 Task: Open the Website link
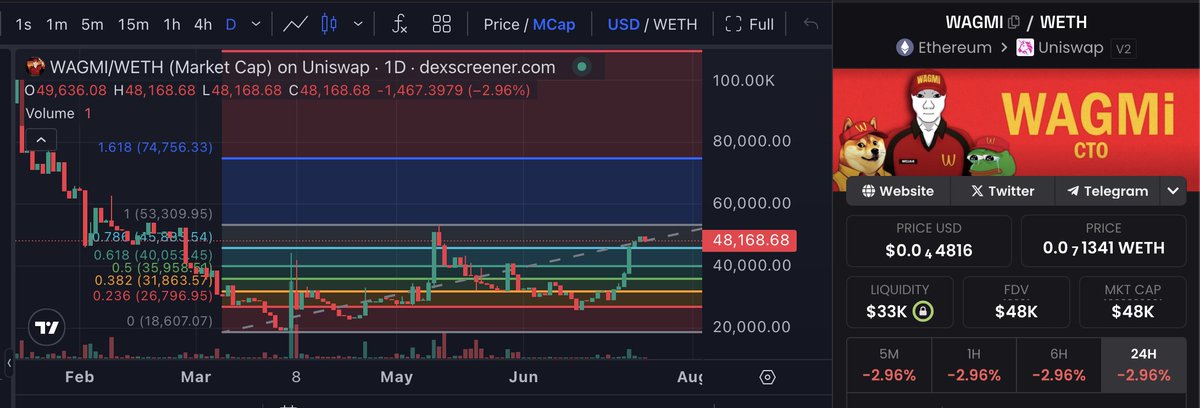click(x=897, y=191)
